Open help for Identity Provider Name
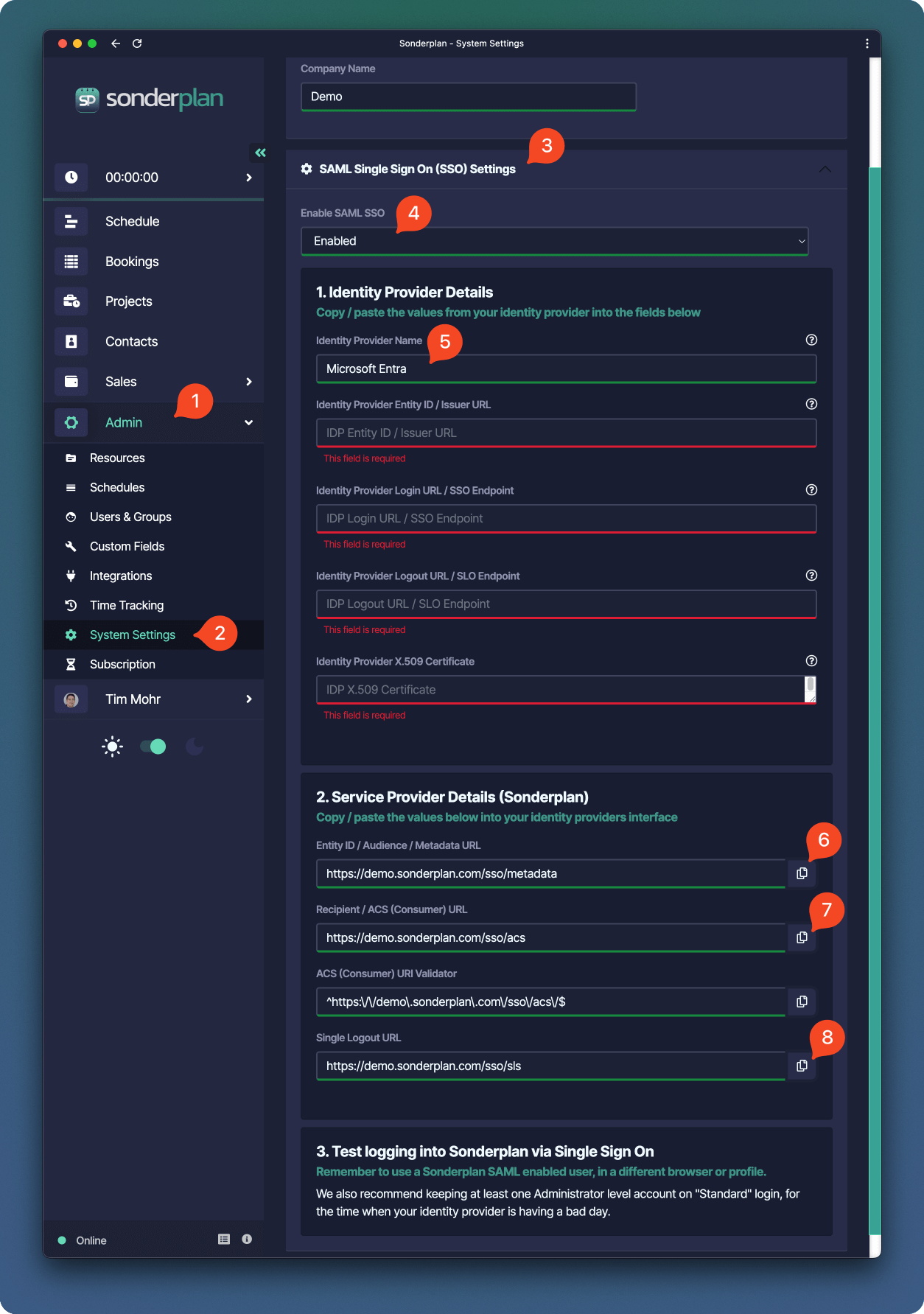The image size is (924, 1314). (811, 340)
